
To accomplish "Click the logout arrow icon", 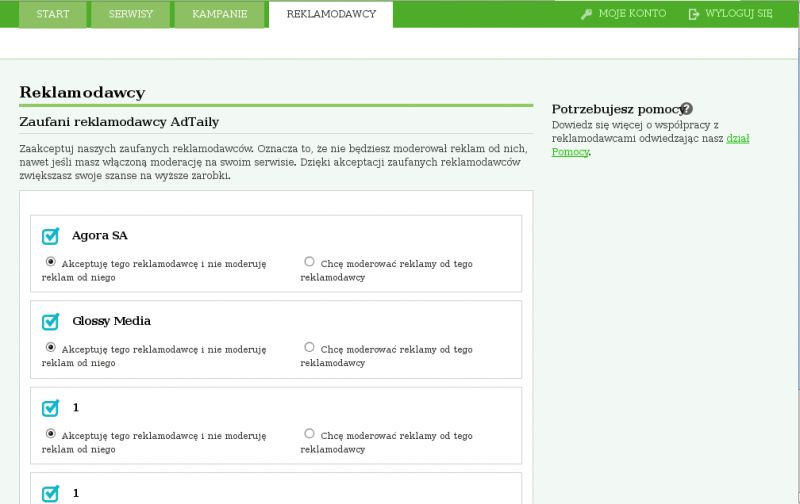I will click(693, 14).
